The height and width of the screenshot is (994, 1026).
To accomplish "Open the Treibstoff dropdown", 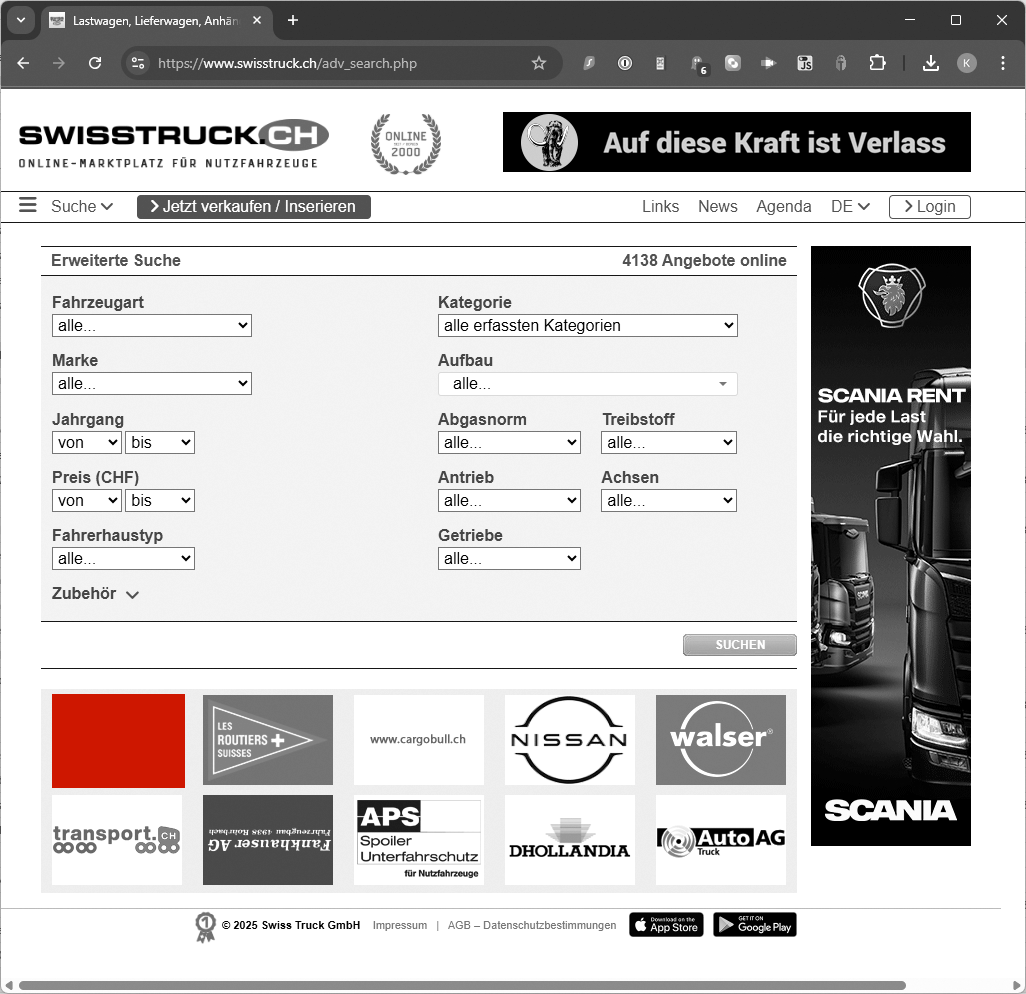I will 669,442.
